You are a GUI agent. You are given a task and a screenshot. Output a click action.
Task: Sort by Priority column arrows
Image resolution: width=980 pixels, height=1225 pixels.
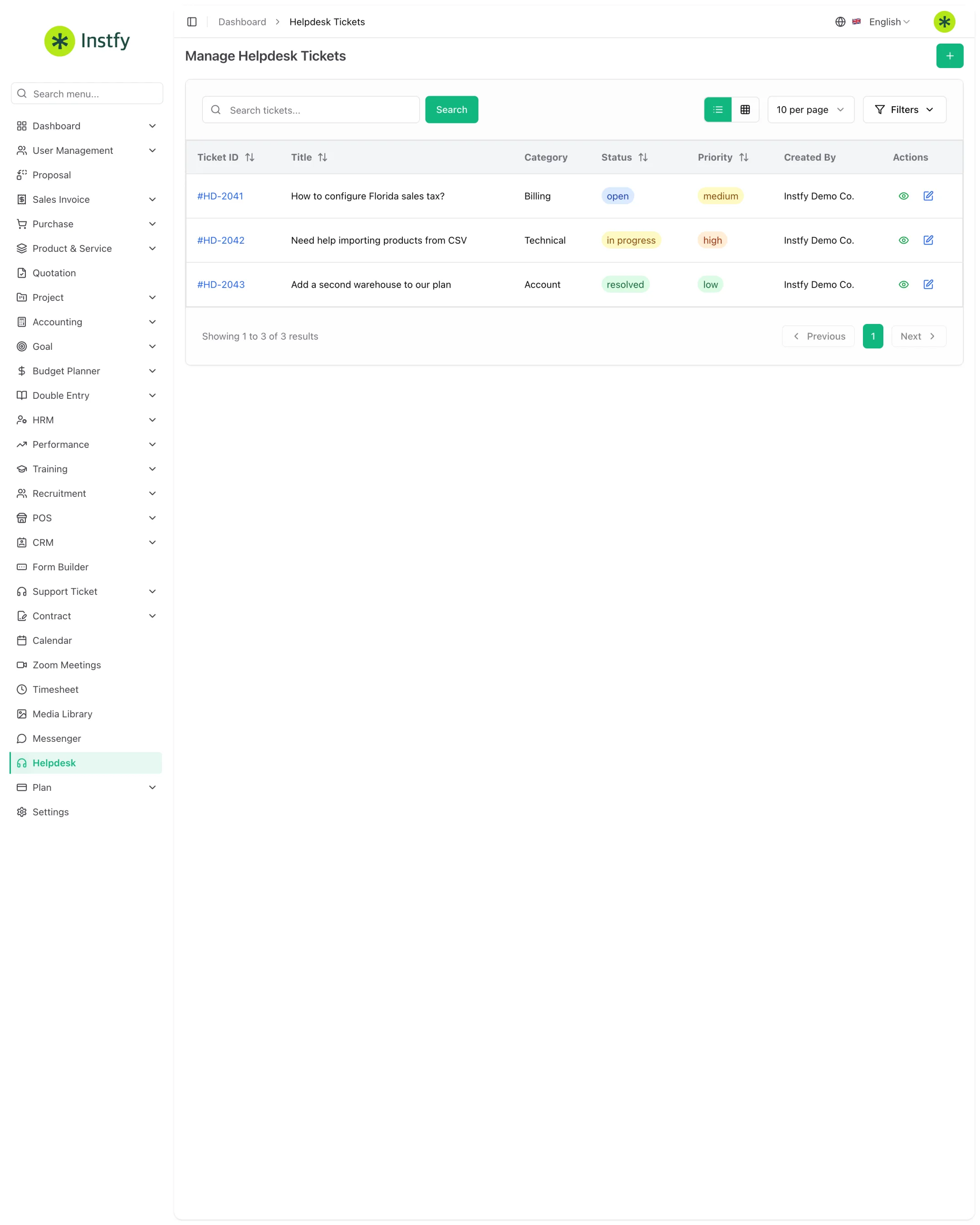click(x=743, y=157)
